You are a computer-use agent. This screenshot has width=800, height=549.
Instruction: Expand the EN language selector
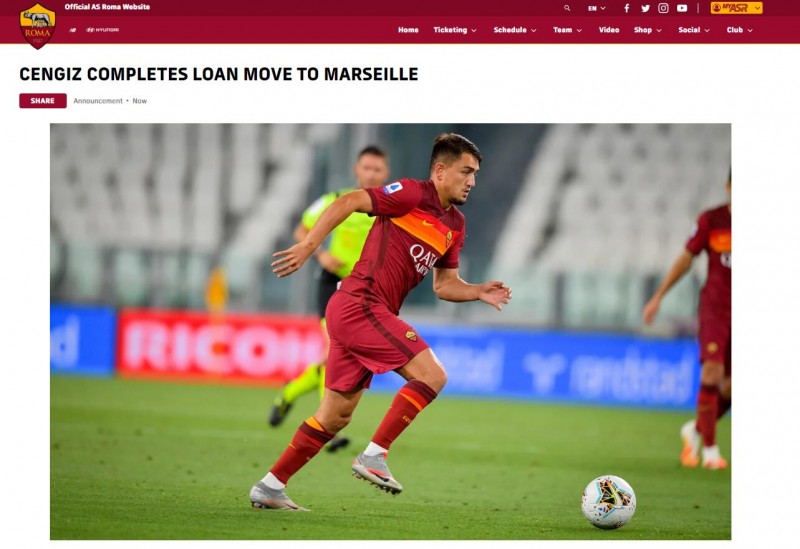596,8
